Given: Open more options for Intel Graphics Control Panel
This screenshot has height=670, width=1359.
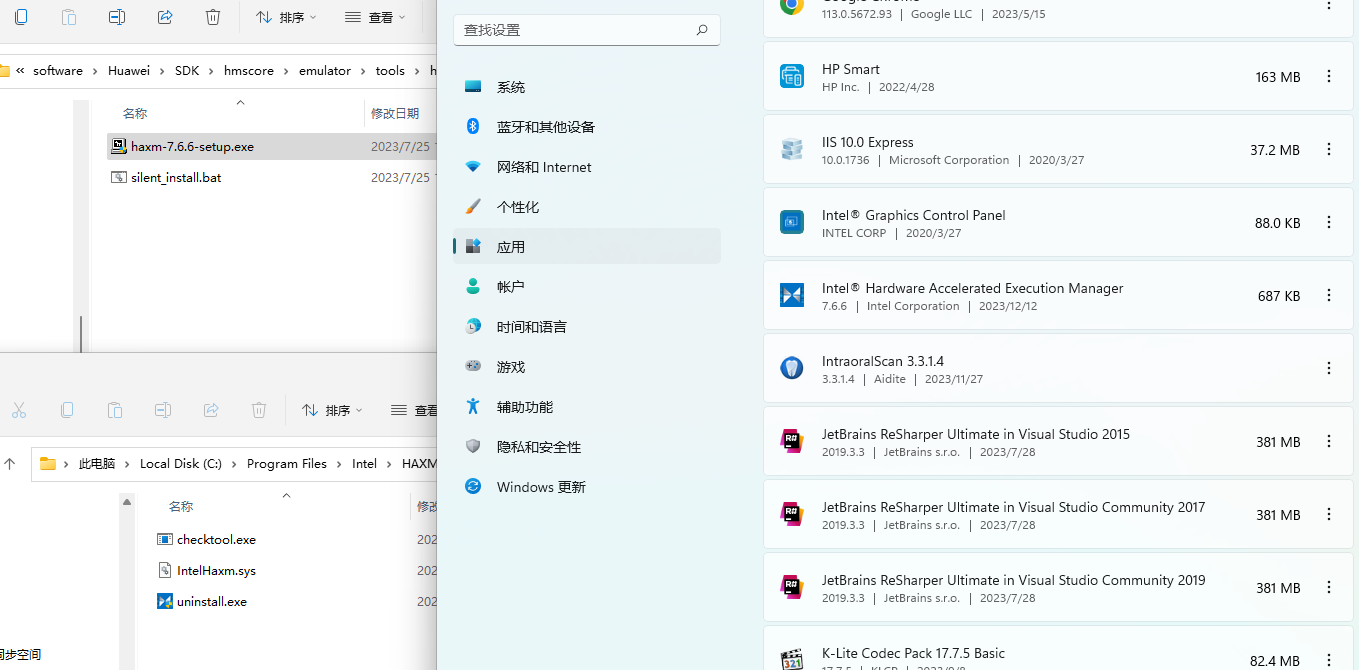Looking at the screenshot, I should pyautogui.click(x=1329, y=222).
